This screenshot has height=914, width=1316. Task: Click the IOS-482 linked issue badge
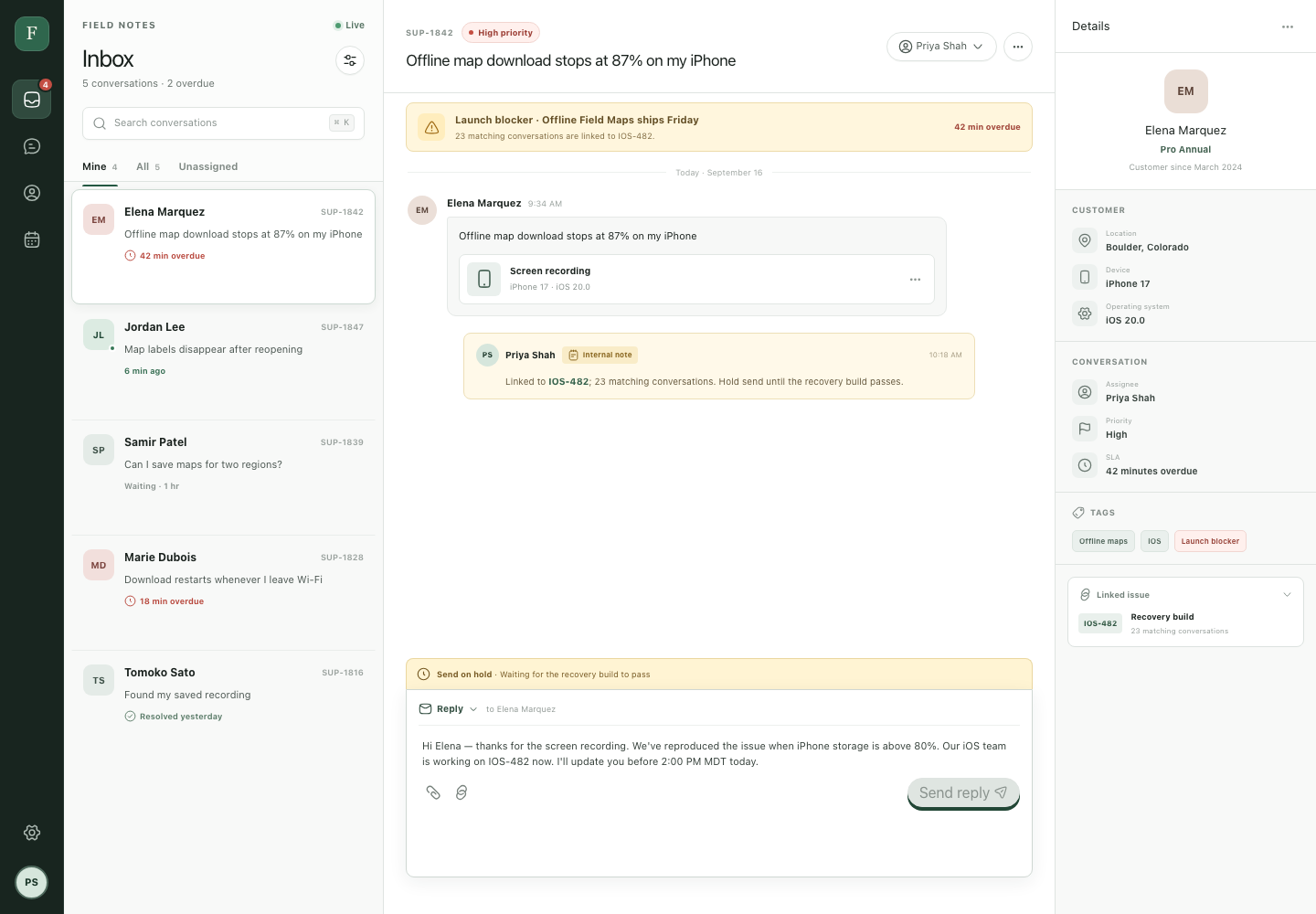pos(1100,623)
